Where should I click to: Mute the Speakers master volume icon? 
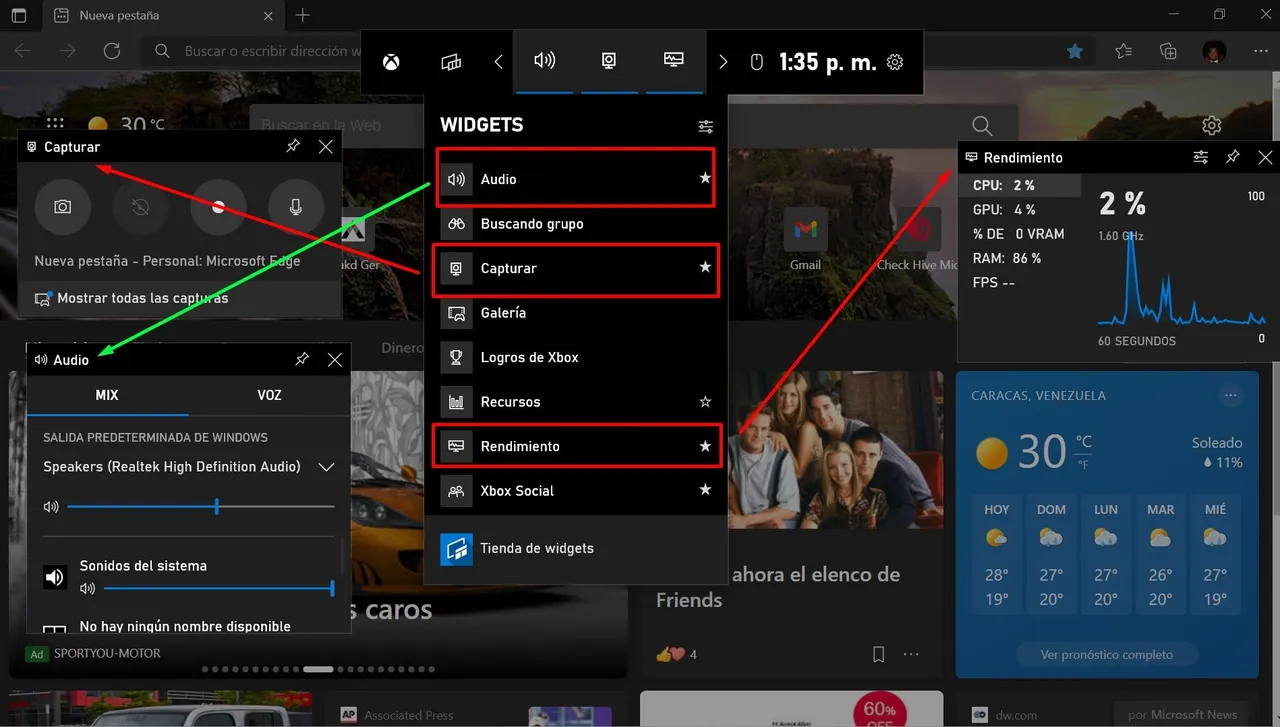pos(51,507)
